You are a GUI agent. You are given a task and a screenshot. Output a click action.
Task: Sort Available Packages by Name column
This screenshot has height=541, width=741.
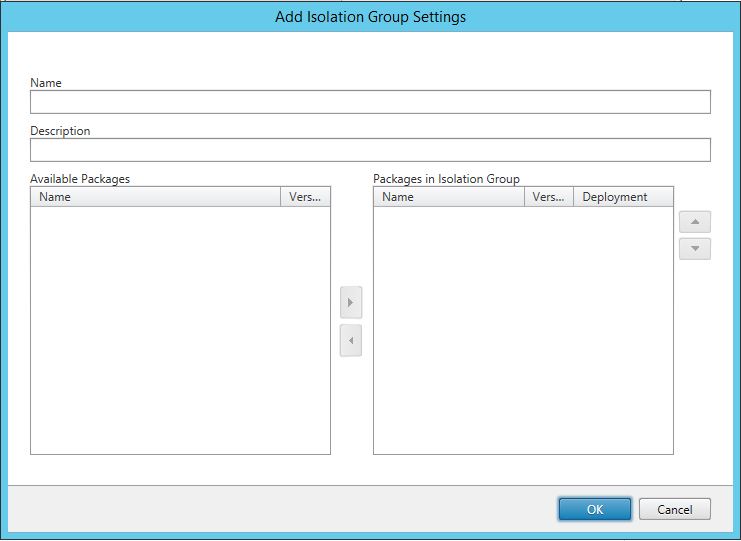pyautogui.click(x=155, y=197)
